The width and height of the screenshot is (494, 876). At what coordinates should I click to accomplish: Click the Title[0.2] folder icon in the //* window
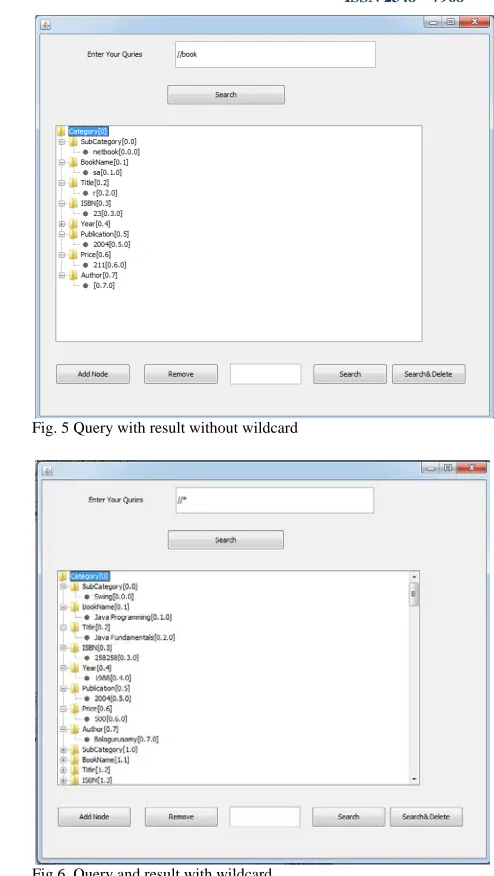click(x=75, y=627)
